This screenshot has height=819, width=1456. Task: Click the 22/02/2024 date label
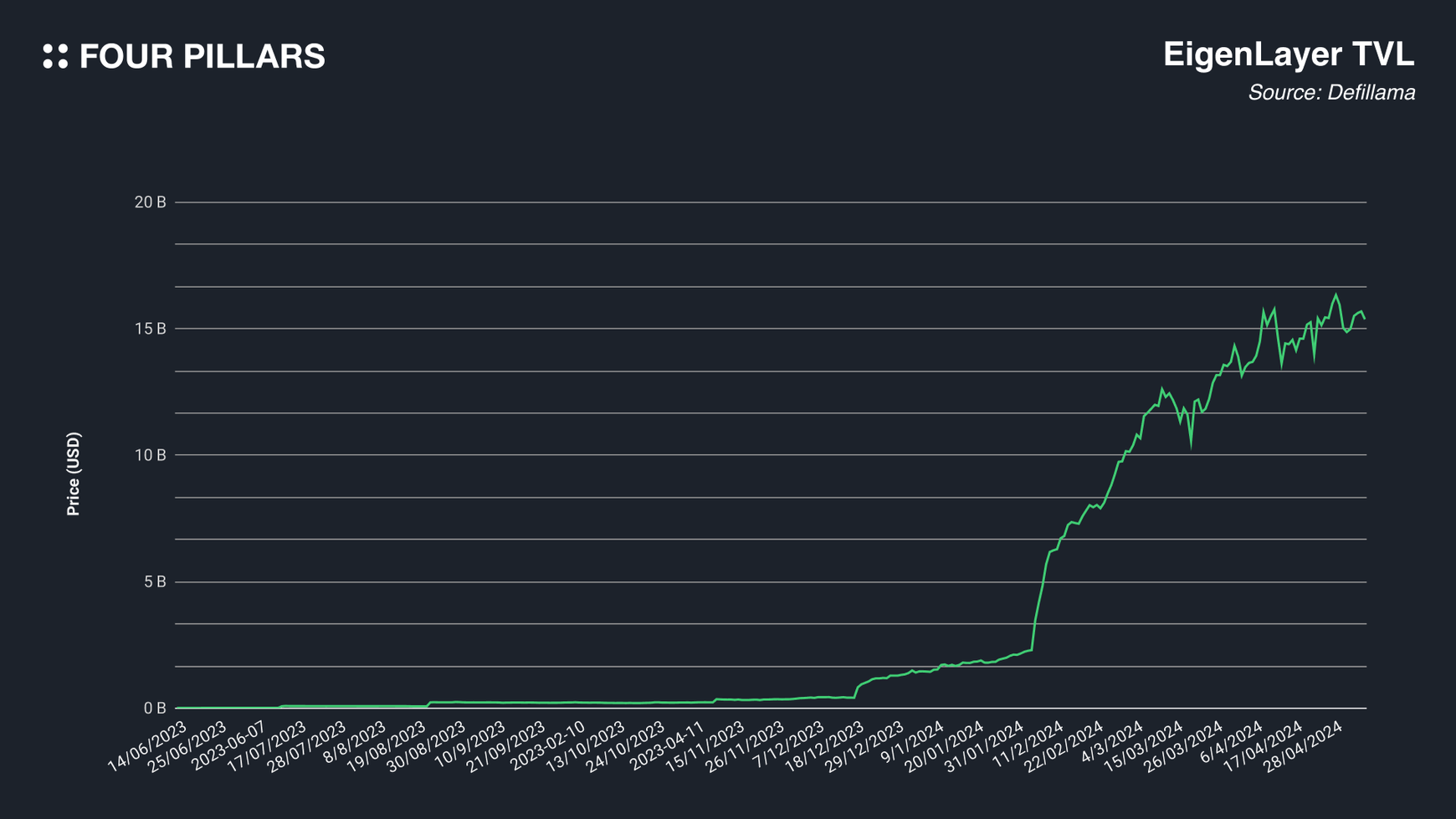tap(1064, 746)
